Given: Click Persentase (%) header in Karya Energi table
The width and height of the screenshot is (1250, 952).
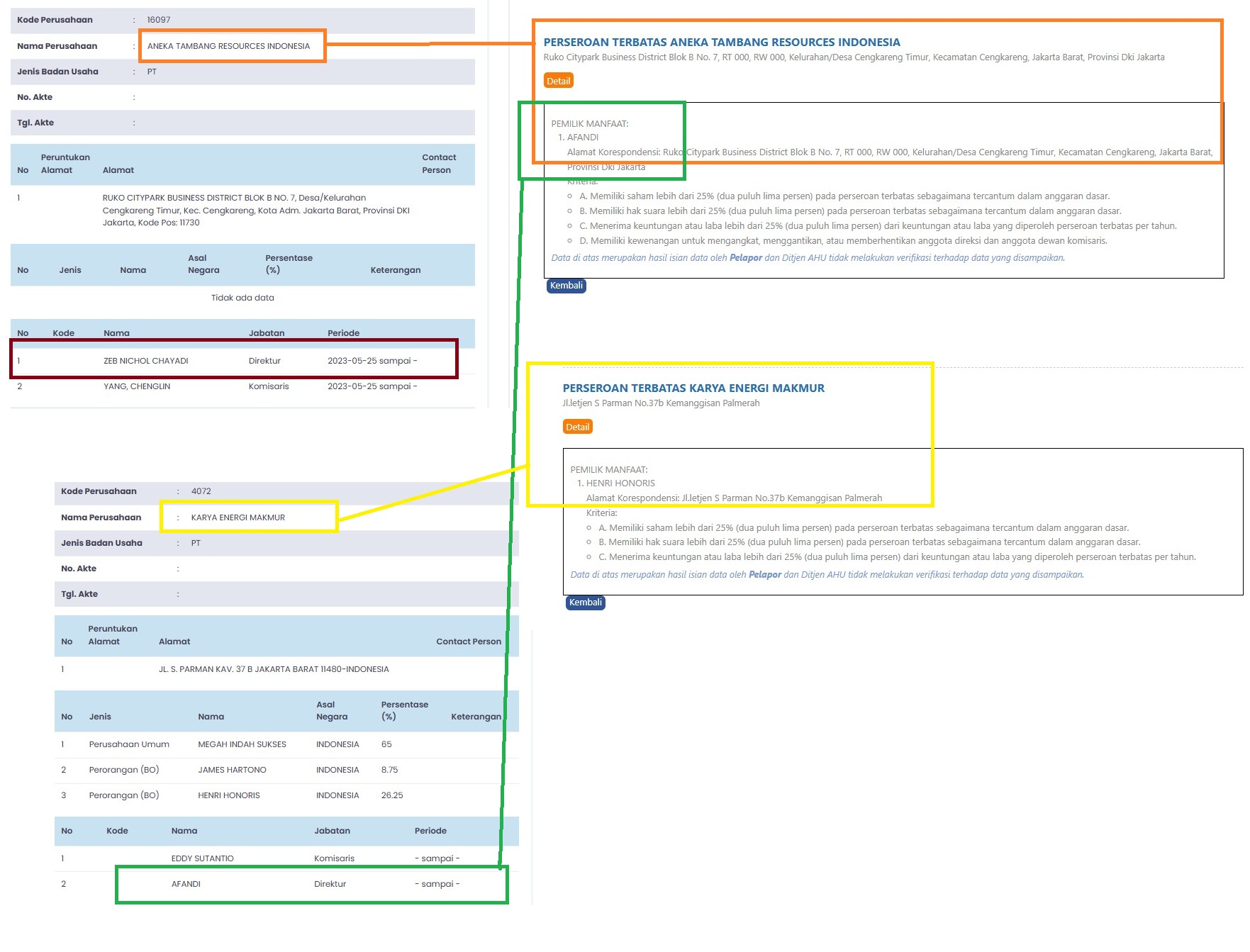Looking at the screenshot, I should (405, 710).
